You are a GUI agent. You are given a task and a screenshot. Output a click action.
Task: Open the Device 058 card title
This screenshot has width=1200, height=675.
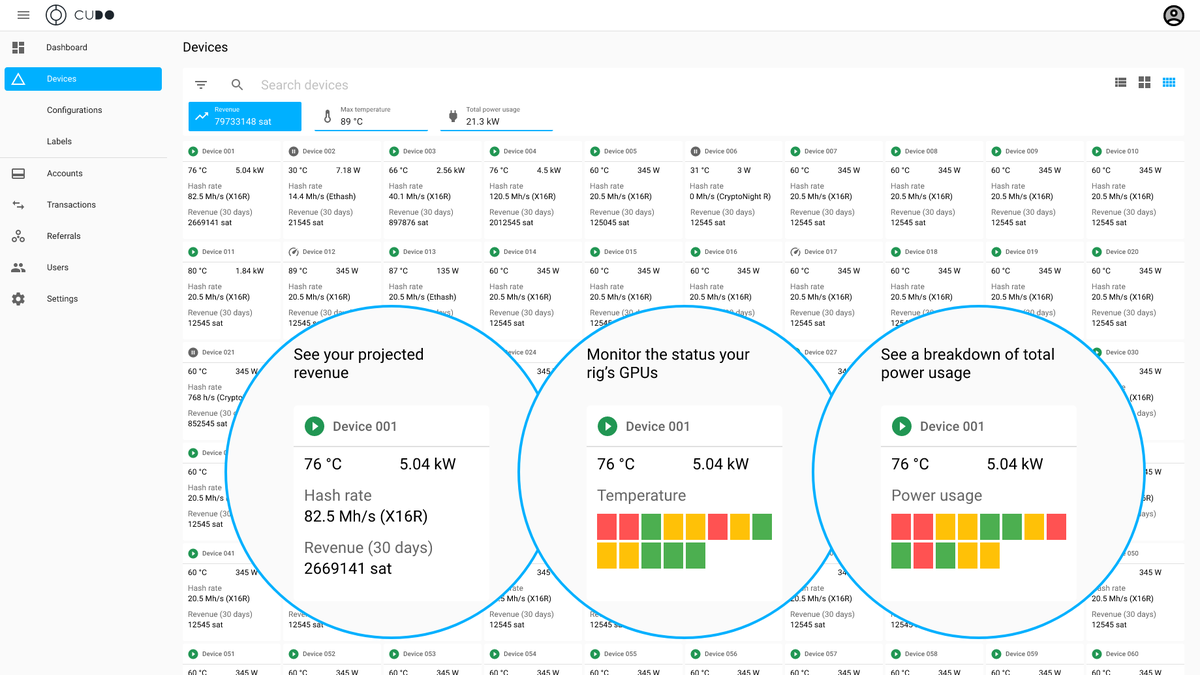[x=921, y=654]
